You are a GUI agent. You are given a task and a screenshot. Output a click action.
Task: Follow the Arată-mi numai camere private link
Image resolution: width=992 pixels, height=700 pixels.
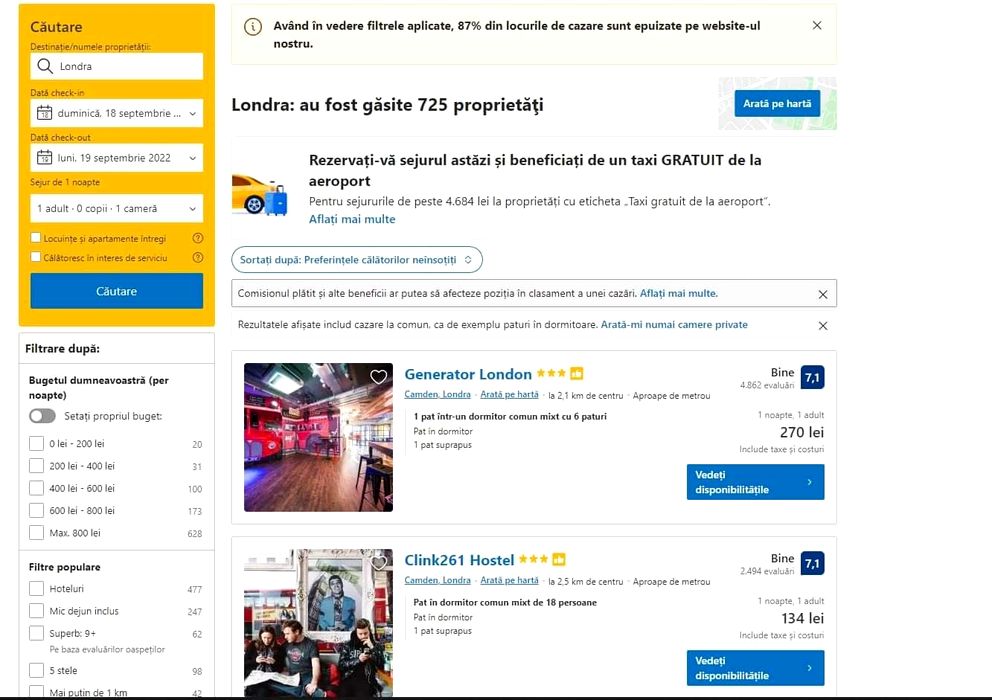pos(674,325)
